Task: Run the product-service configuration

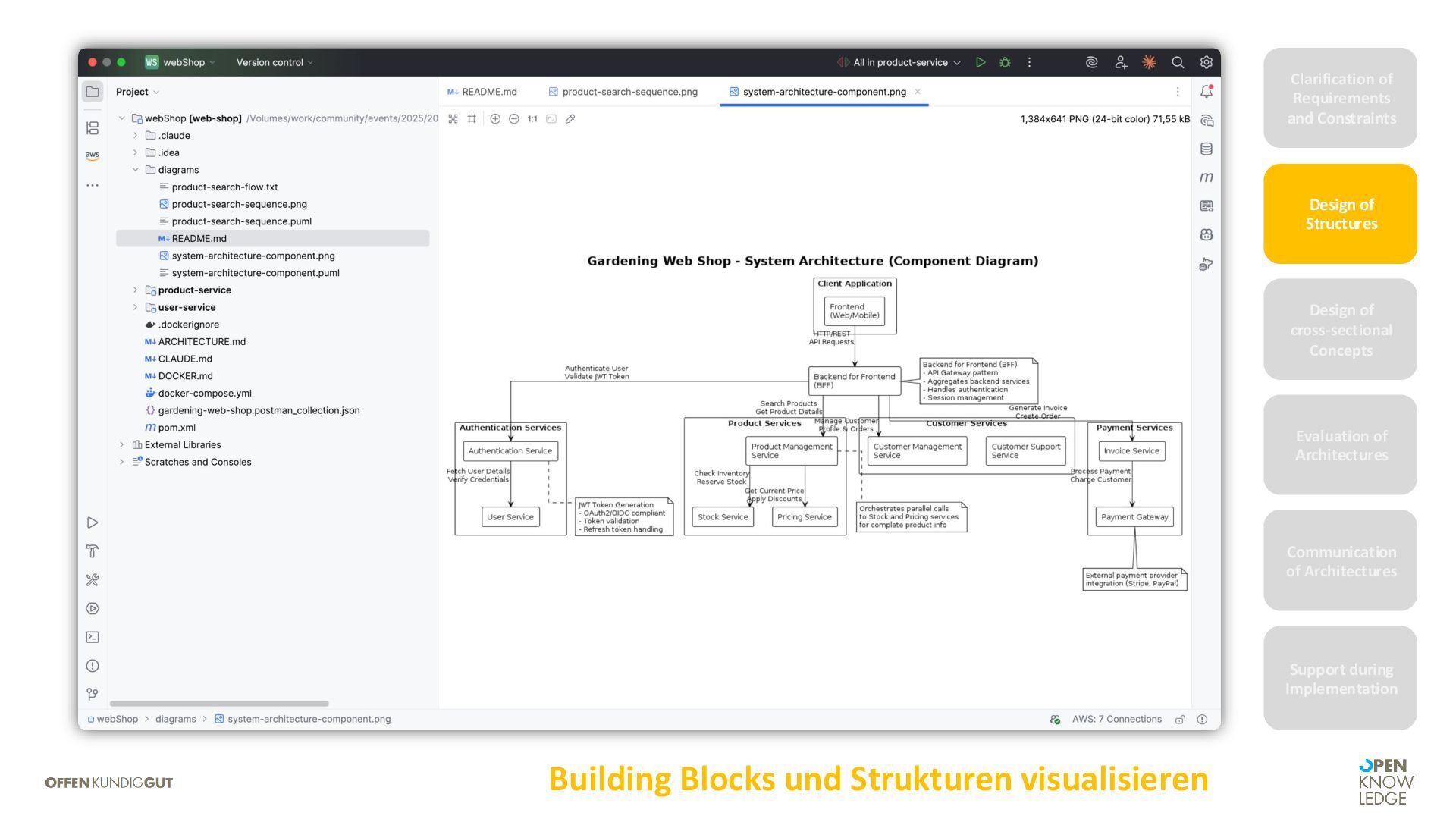Action: coord(981,62)
